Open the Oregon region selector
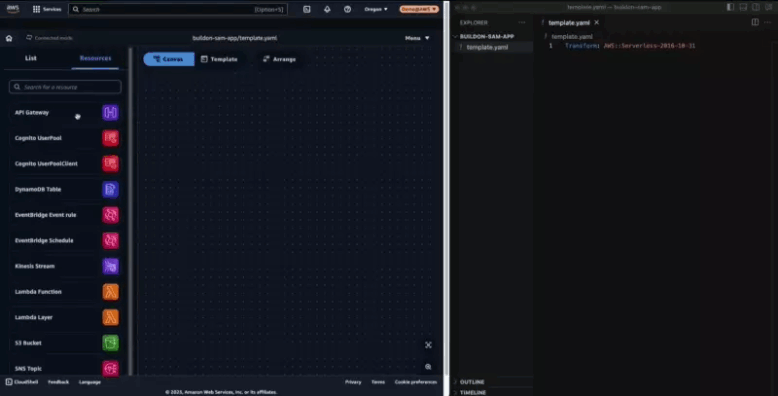 point(376,9)
